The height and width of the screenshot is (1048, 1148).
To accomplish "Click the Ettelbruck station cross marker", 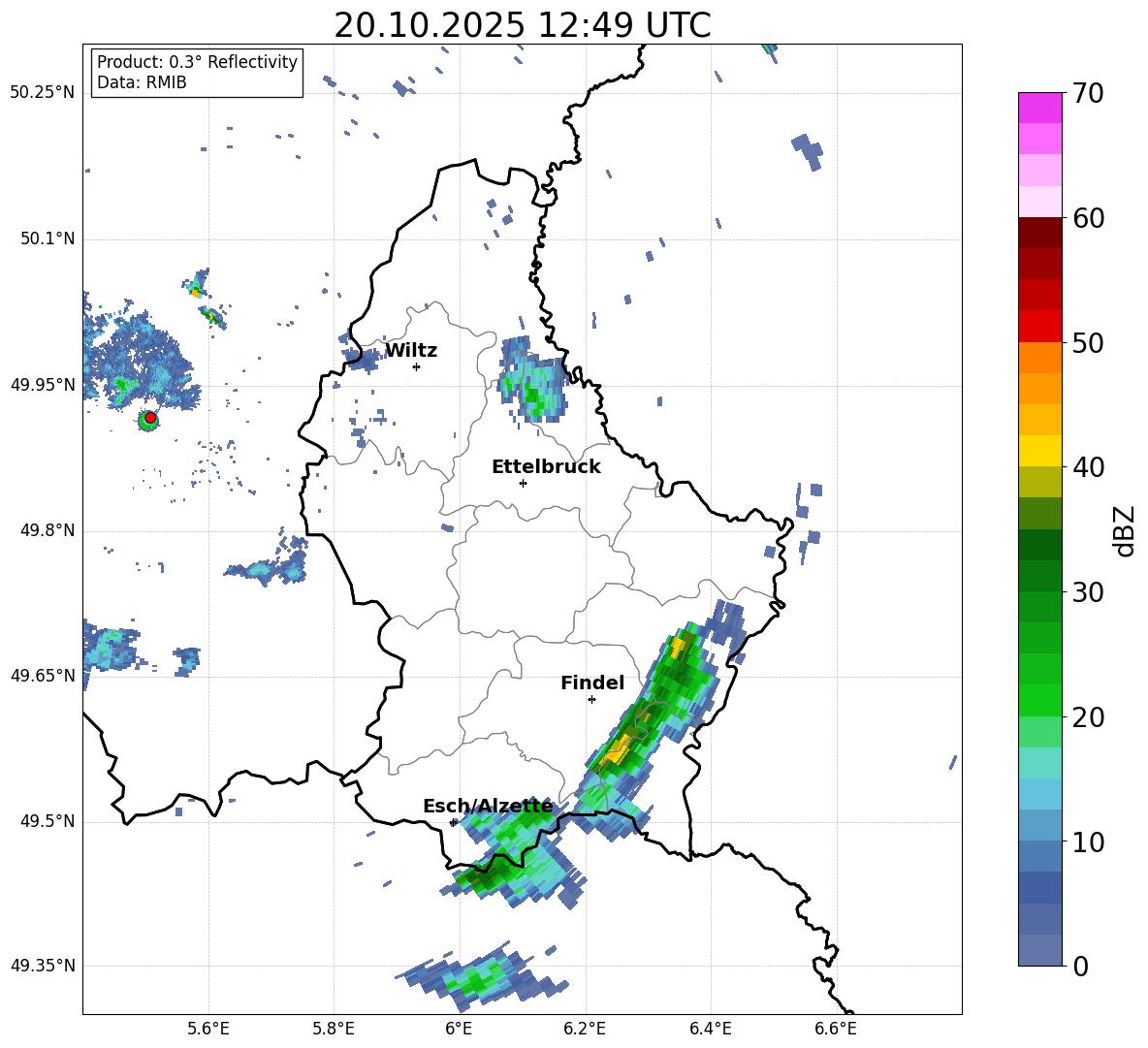I will (x=523, y=483).
